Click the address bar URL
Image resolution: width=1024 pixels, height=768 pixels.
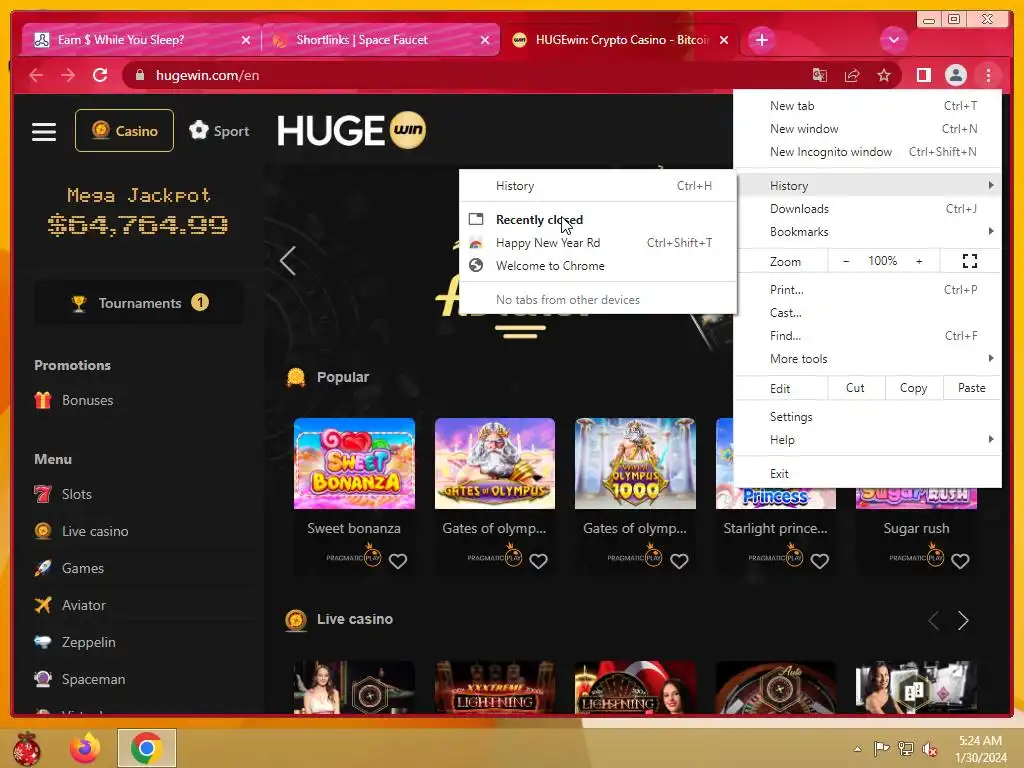click(207, 76)
